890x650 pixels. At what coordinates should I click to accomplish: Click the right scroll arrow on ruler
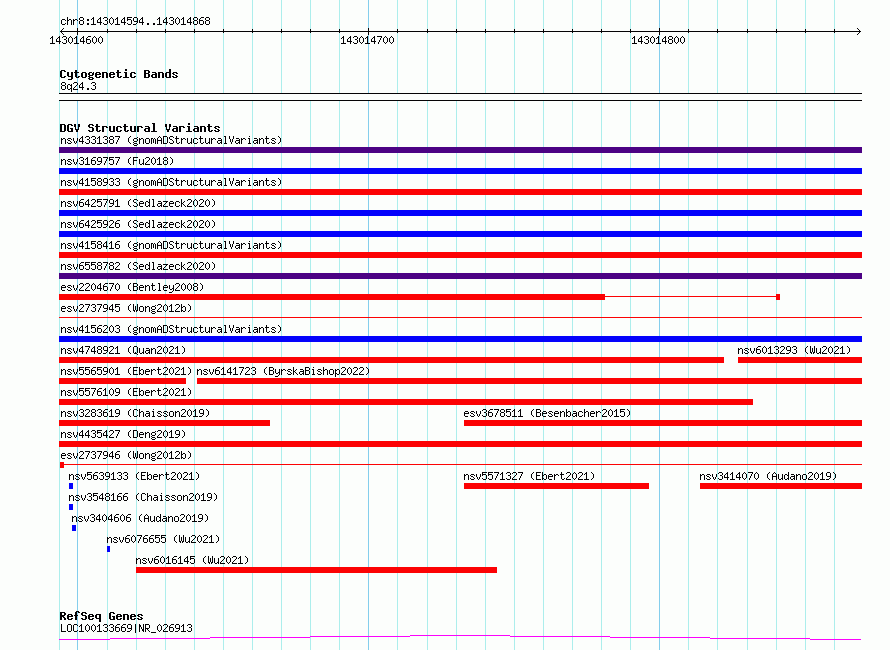click(858, 31)
